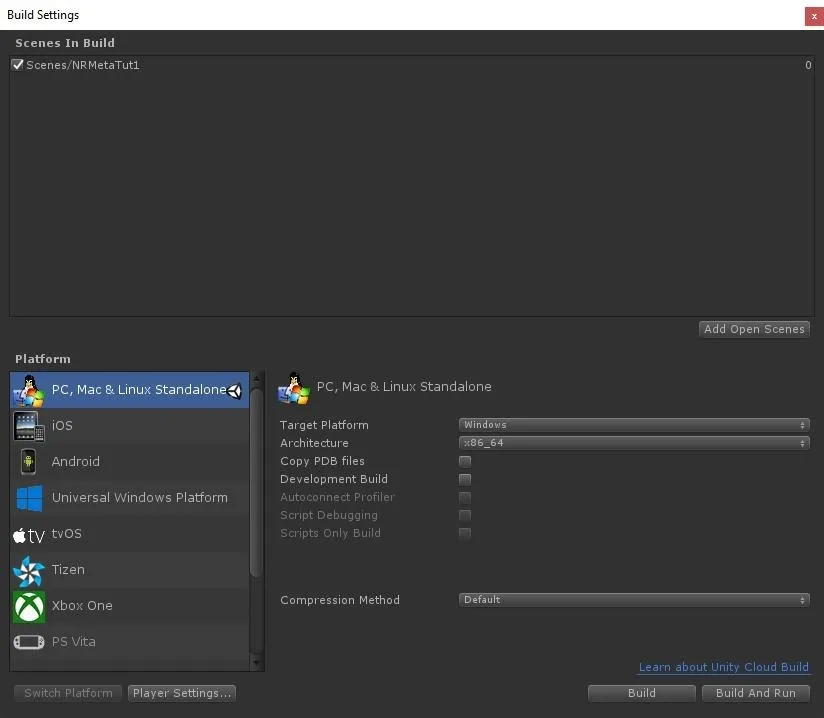824x718 pixels.
Task: Toggle the Scripts Only Build checkbox
Action: point(465,534)
